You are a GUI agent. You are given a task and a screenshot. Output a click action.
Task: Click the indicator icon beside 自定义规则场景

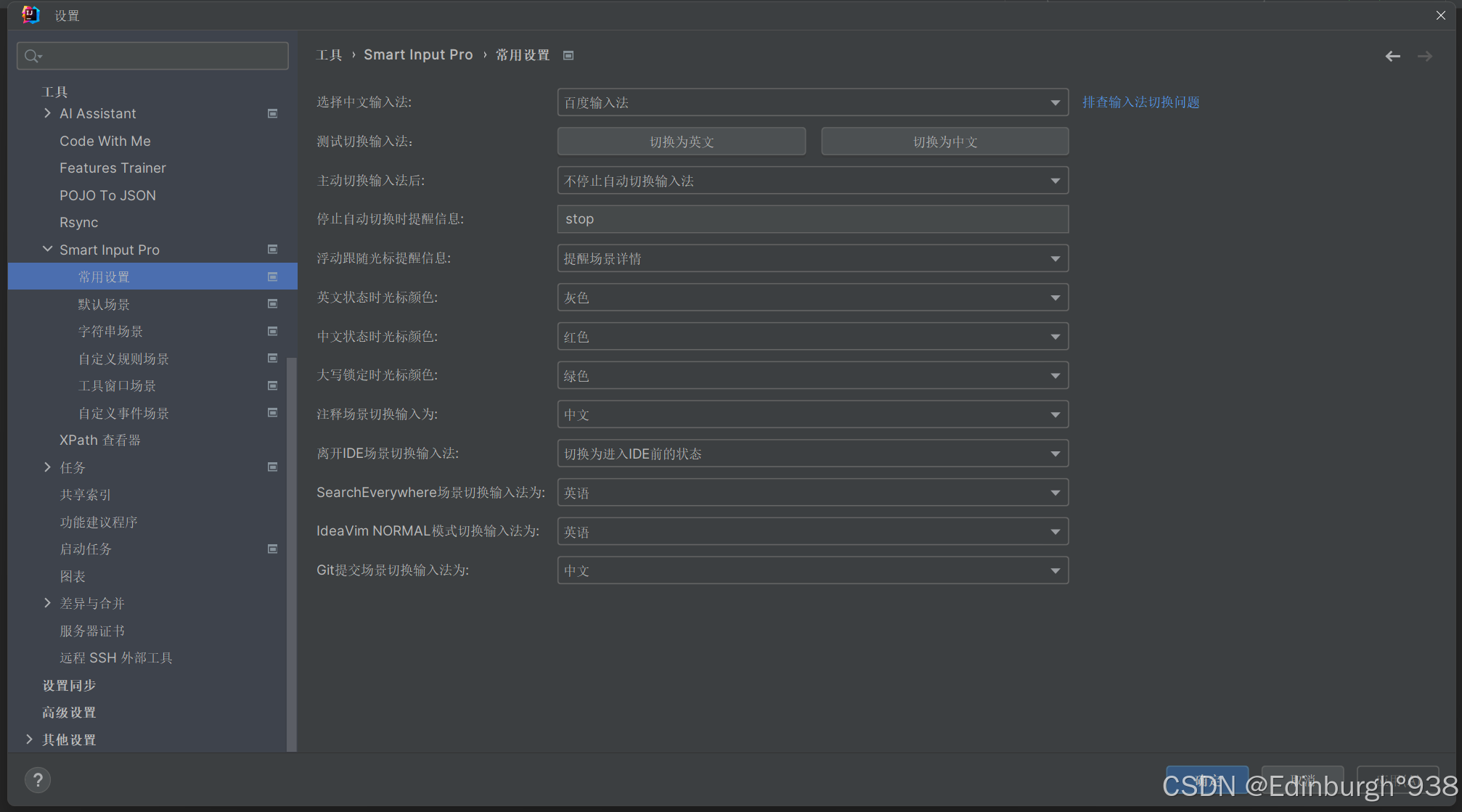click(x=273, y=358)
